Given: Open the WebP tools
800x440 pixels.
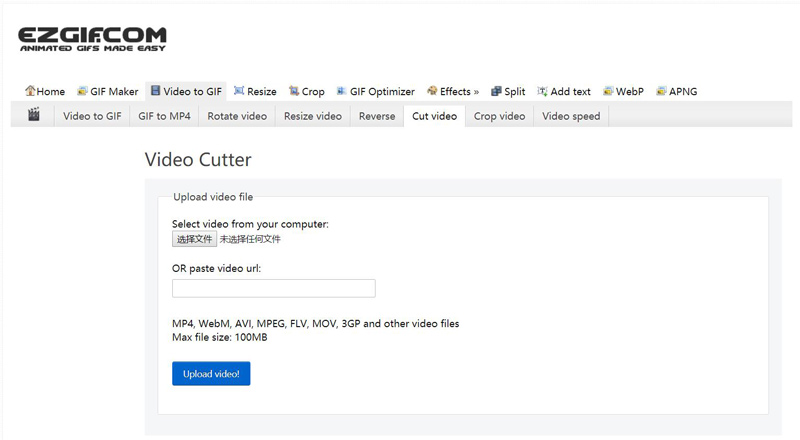Looking at the screenshot, I should tap(623, 91).
